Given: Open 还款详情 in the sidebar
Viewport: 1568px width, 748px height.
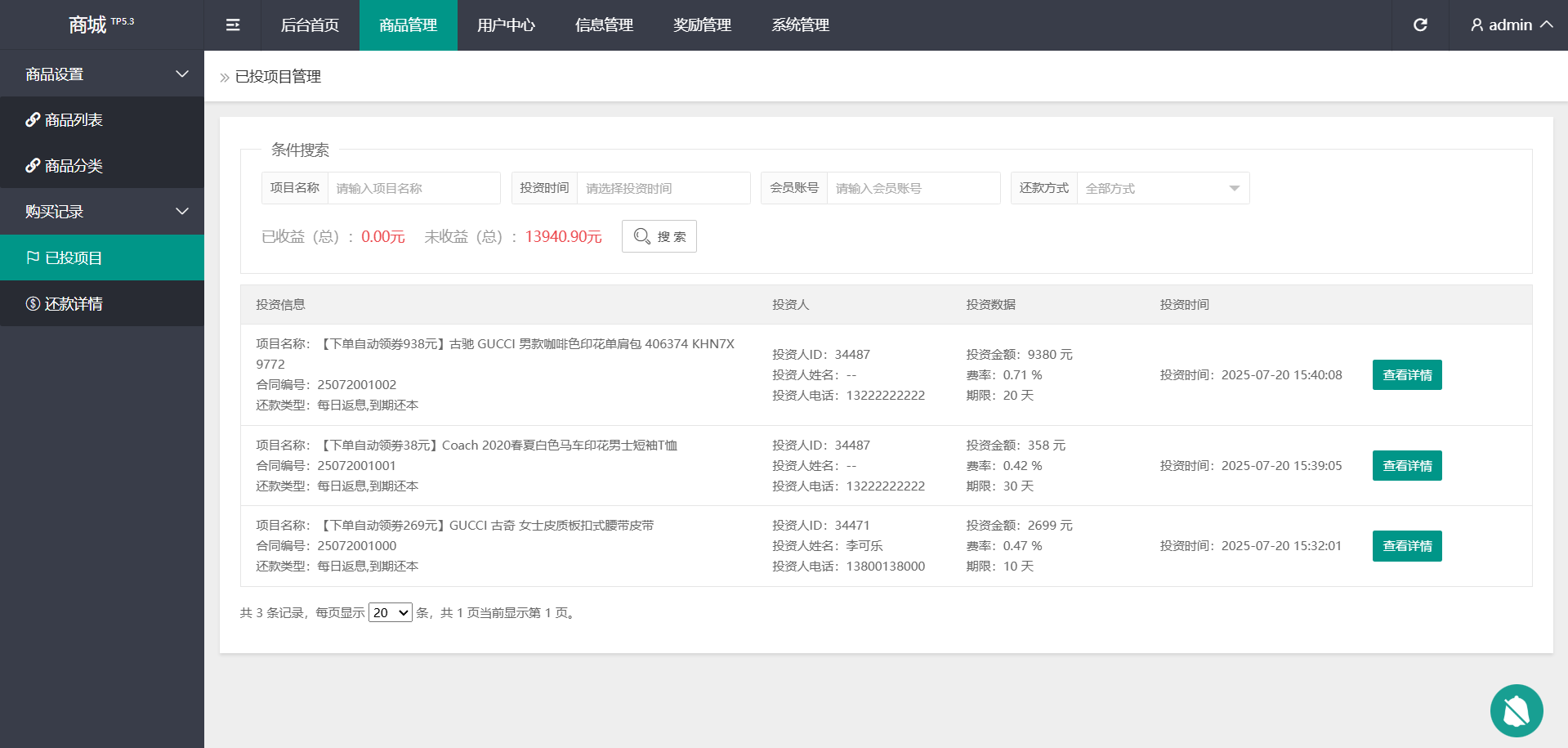Looking at the screenshot, I should tap(102, 303).
